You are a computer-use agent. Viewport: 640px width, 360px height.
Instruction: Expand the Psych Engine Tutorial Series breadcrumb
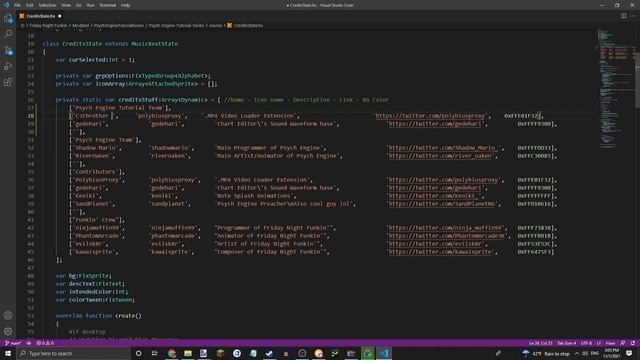coord(176,25)
